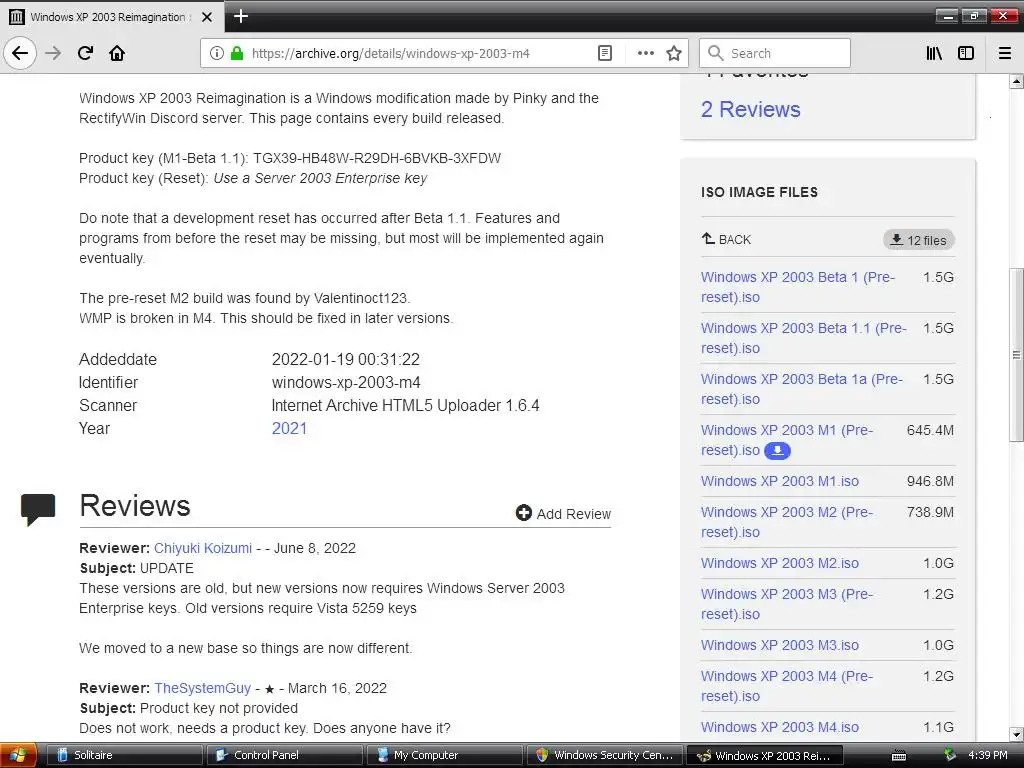Download Windows XP 2003 M2 (Pre-reset).iso
The image size is (1024, 768).
(787, 522)
